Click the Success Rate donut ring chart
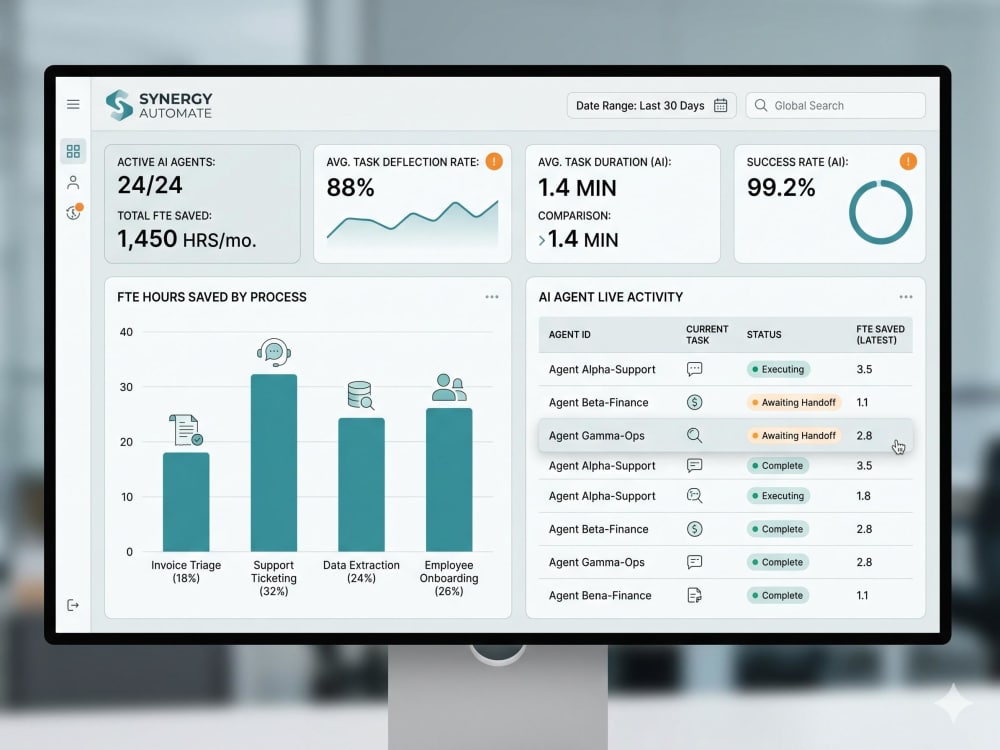Screen dimensions: 1000x750 pos(880,212)
